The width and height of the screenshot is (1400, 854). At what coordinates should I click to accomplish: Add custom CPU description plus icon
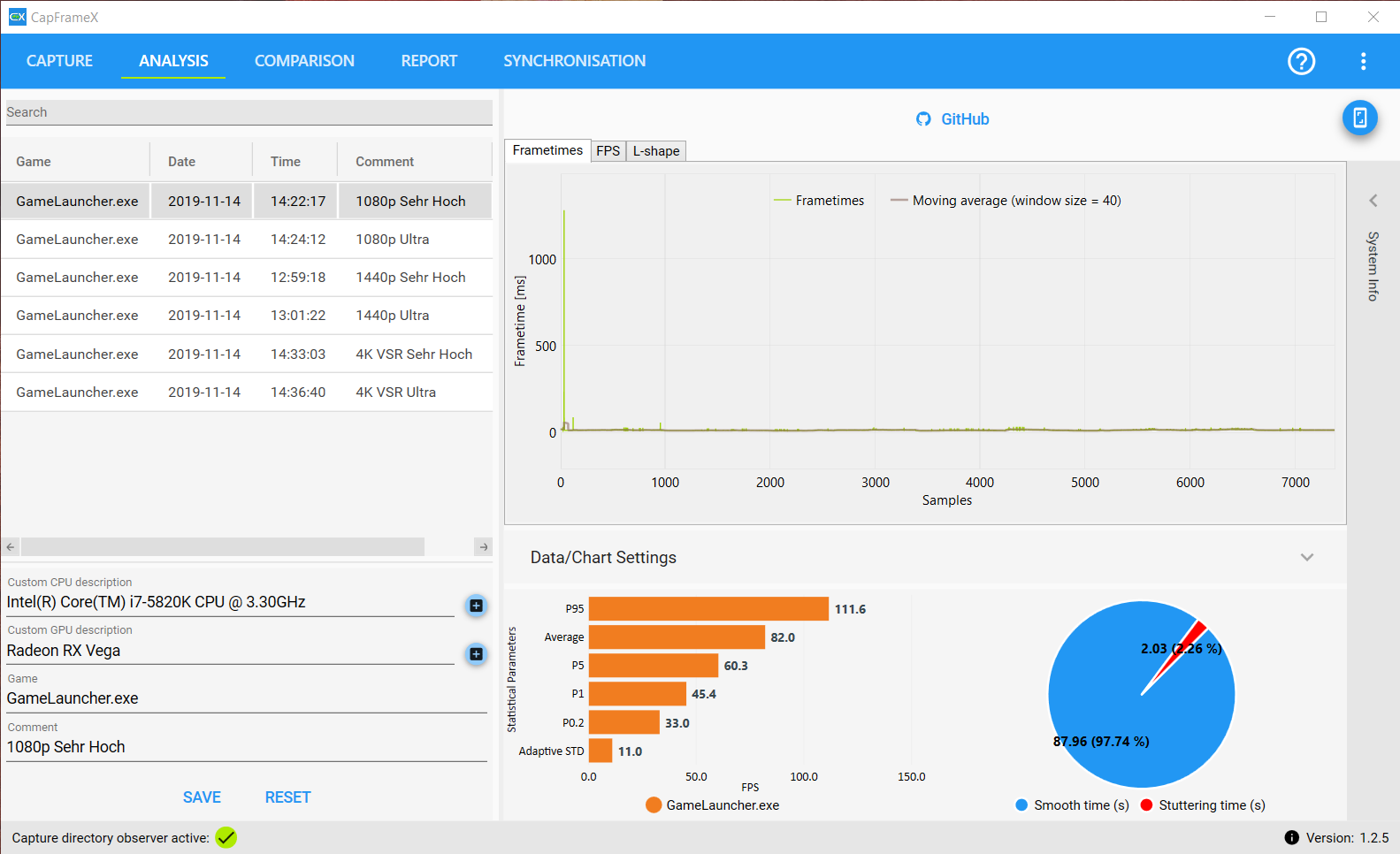click(476, 606)
